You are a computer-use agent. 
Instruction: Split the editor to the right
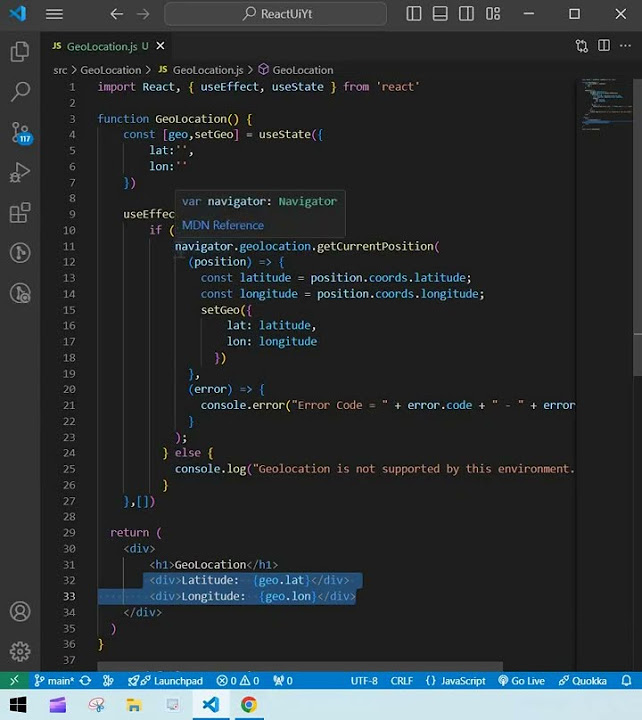point(604,45)
